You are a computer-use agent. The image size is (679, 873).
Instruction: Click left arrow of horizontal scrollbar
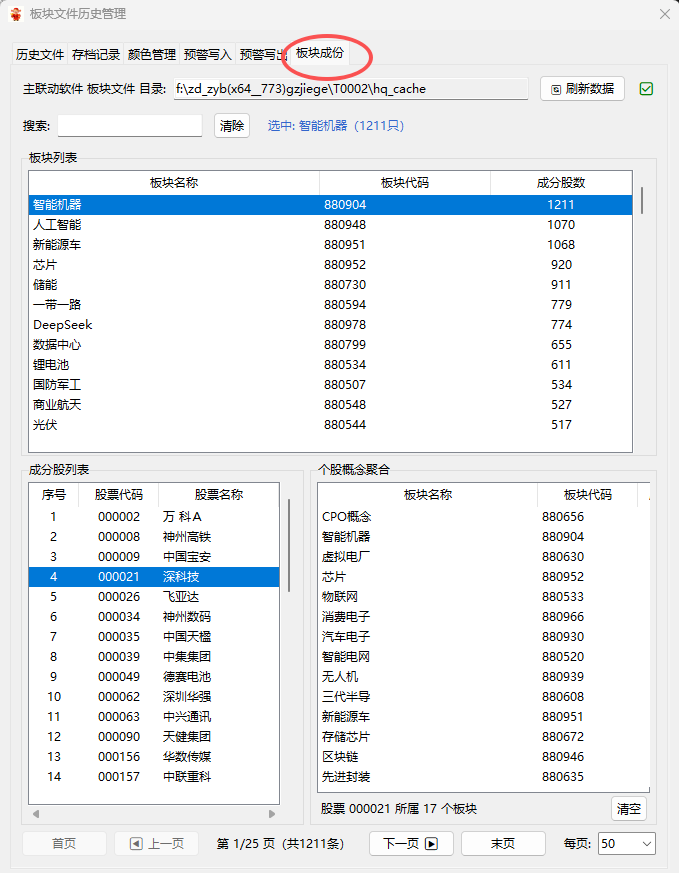36,814
